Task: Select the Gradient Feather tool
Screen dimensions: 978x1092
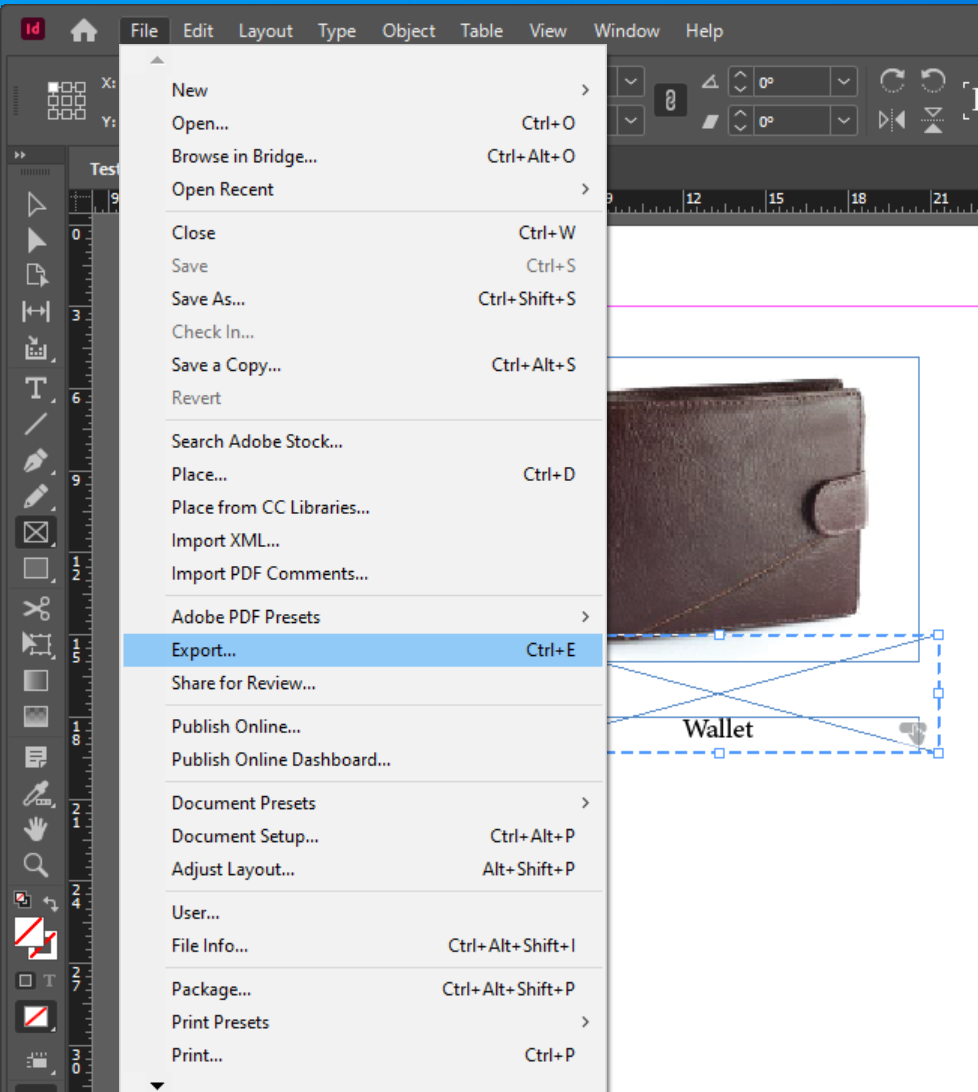Action: (36, 717)
